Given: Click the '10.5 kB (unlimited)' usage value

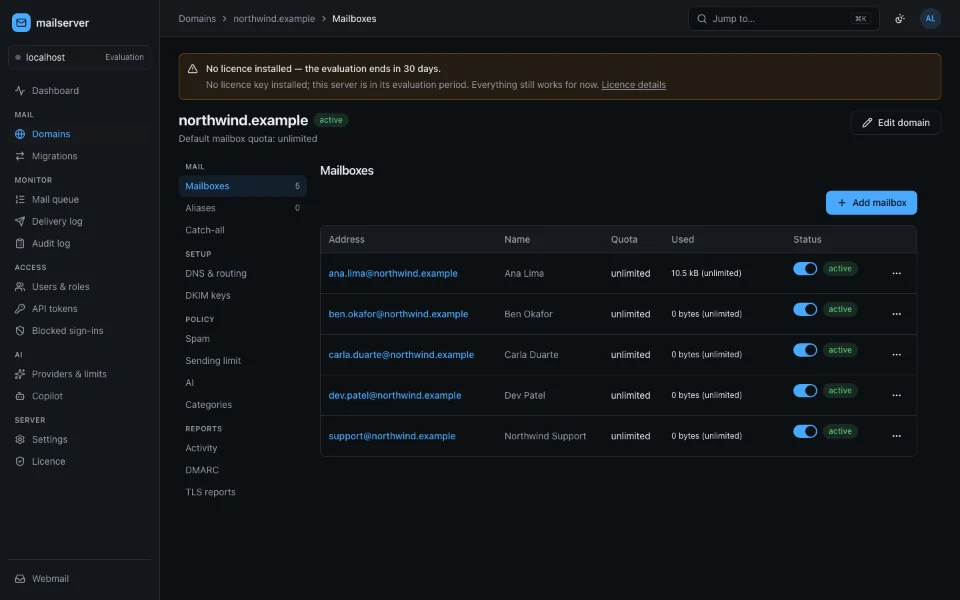Looking at the screenshot, I should tap(706, 273).
